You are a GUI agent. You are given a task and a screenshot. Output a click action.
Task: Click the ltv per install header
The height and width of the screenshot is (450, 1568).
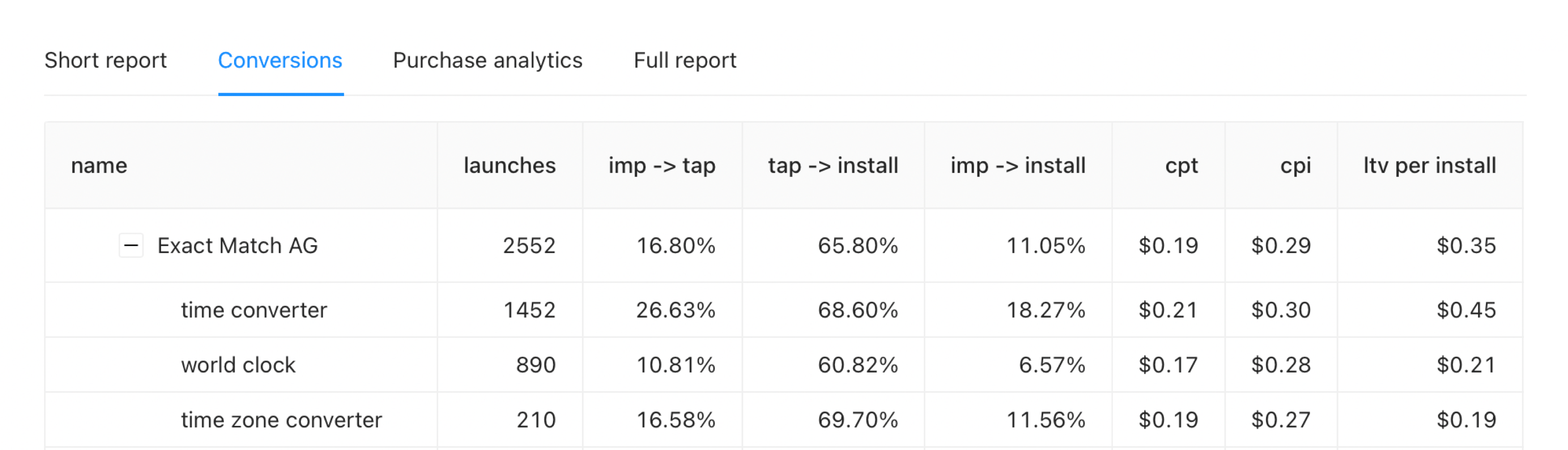pyautogui.click(x=1429, y=165)
